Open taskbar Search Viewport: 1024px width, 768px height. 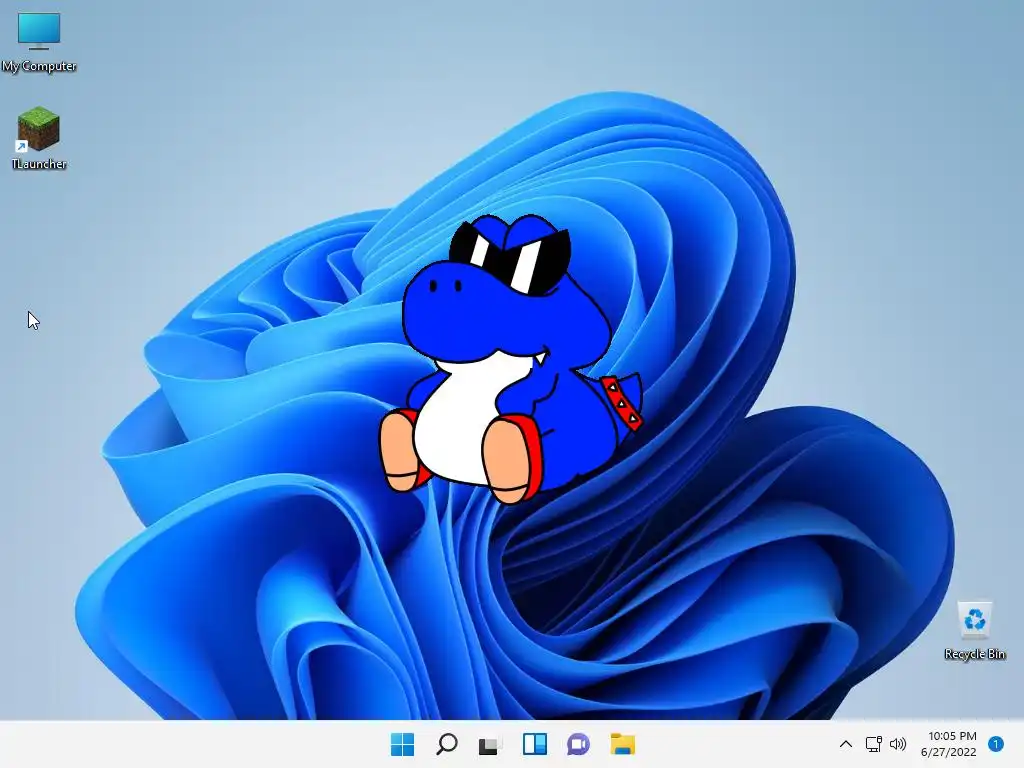point(447,744)
